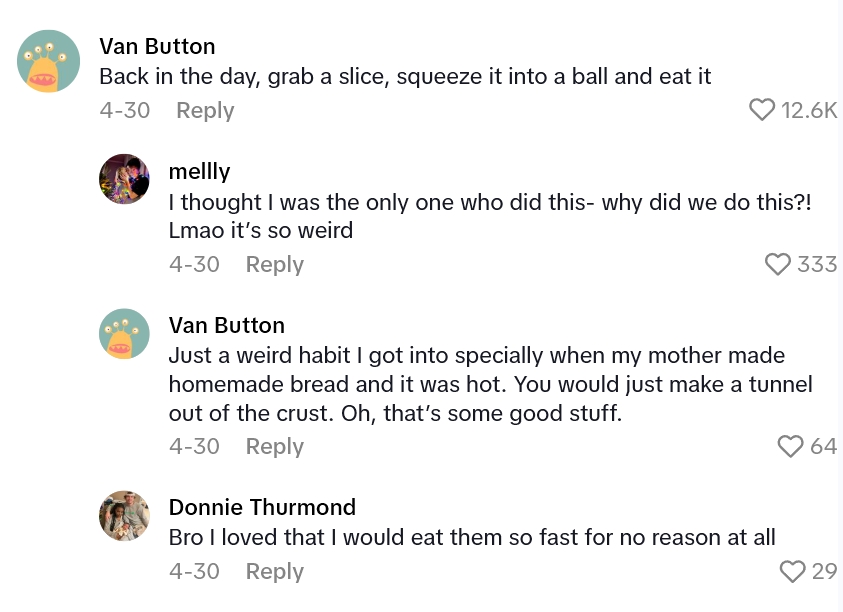Select the 4-30 date under Donnie Thurmond's reply
Screen dimensions: 843x612
194,571
